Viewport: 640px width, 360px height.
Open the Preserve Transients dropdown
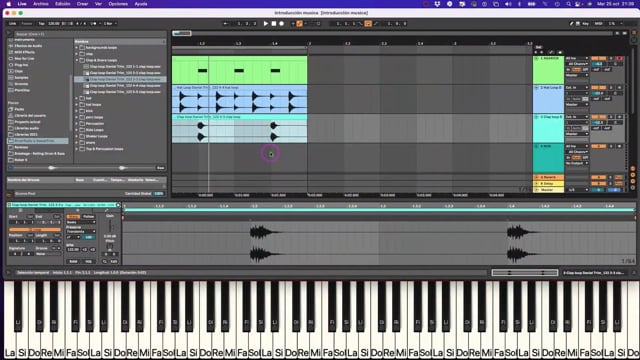pyautogui.click(x=81, y=231)
